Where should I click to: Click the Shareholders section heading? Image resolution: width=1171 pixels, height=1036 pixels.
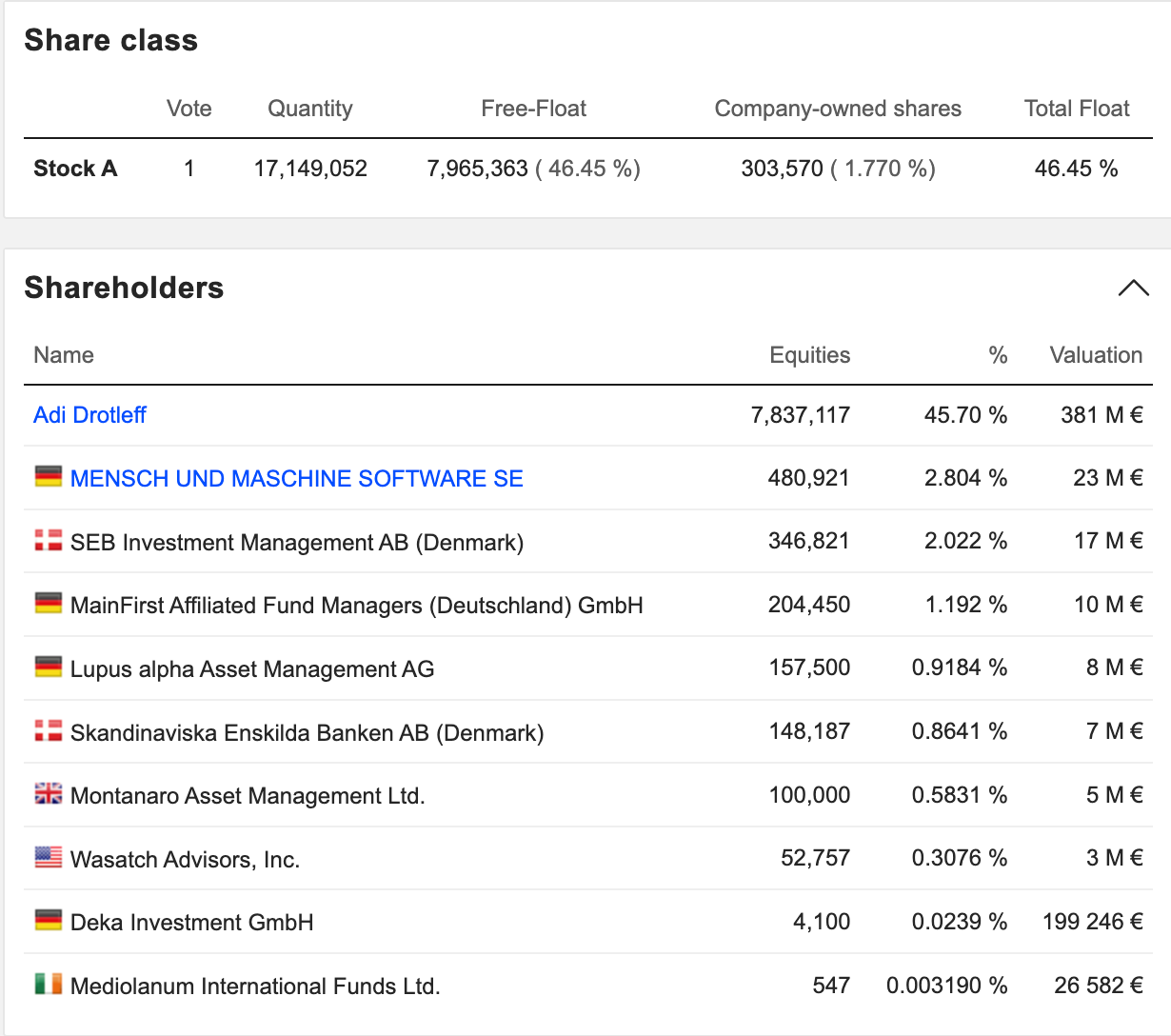[124, 288]
